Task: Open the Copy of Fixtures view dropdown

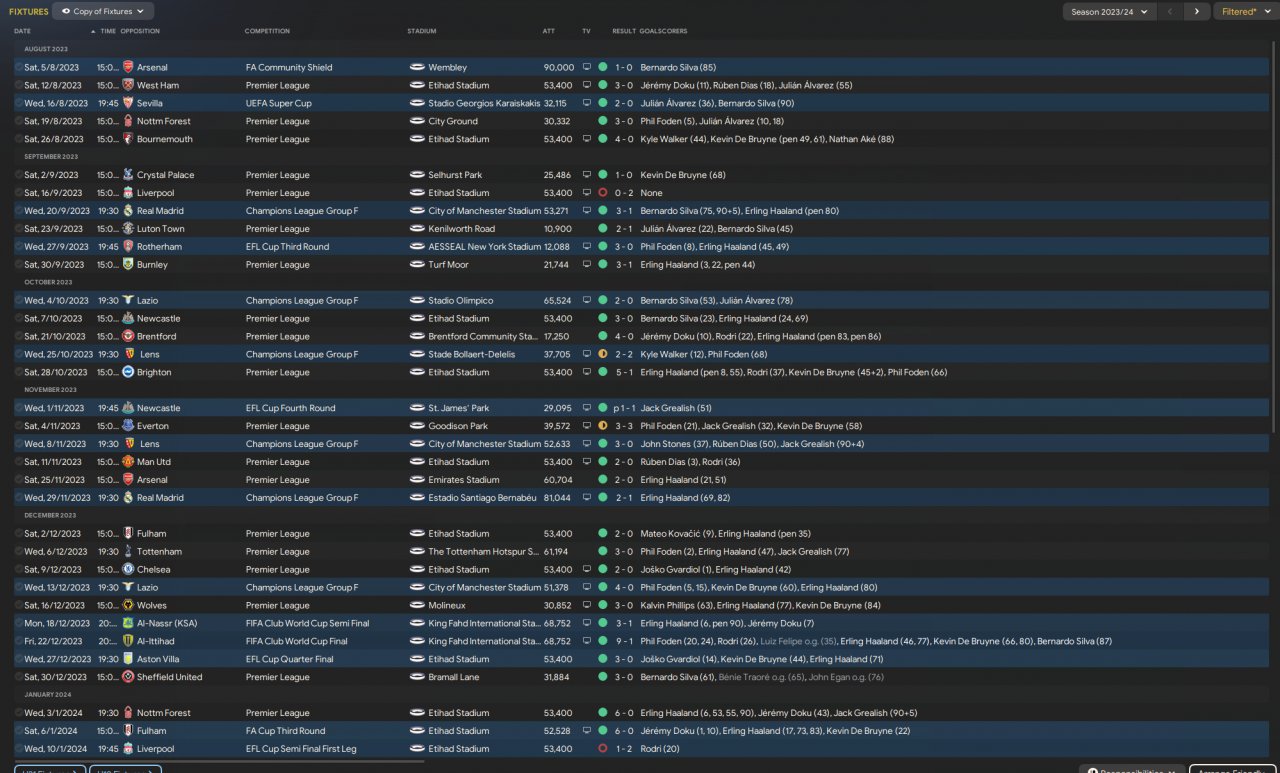Action: 103,11
